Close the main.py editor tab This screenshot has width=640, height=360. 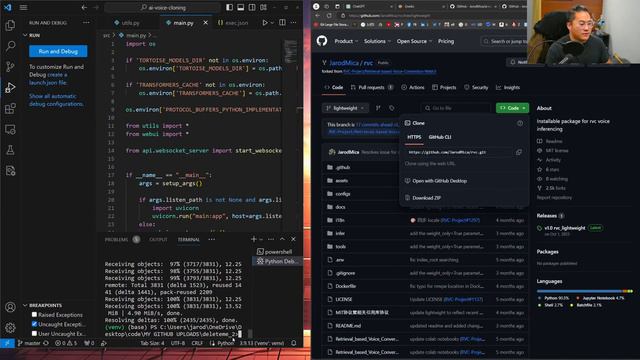(205, 23)
